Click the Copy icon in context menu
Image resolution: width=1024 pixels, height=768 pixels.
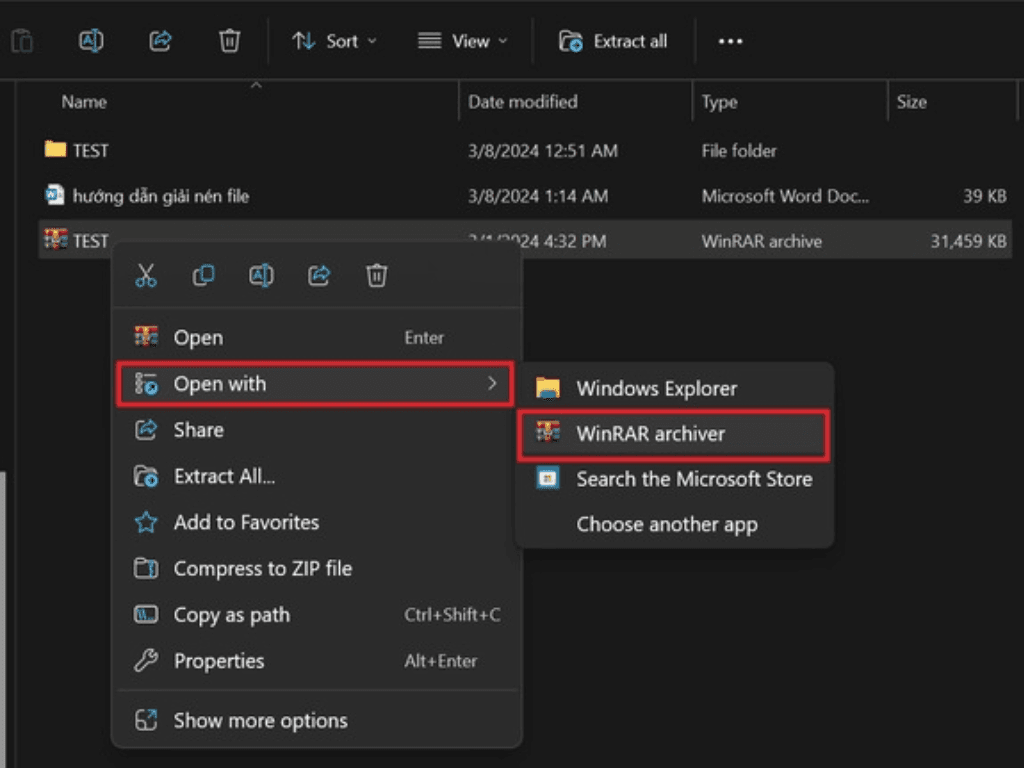click(203, 276)
